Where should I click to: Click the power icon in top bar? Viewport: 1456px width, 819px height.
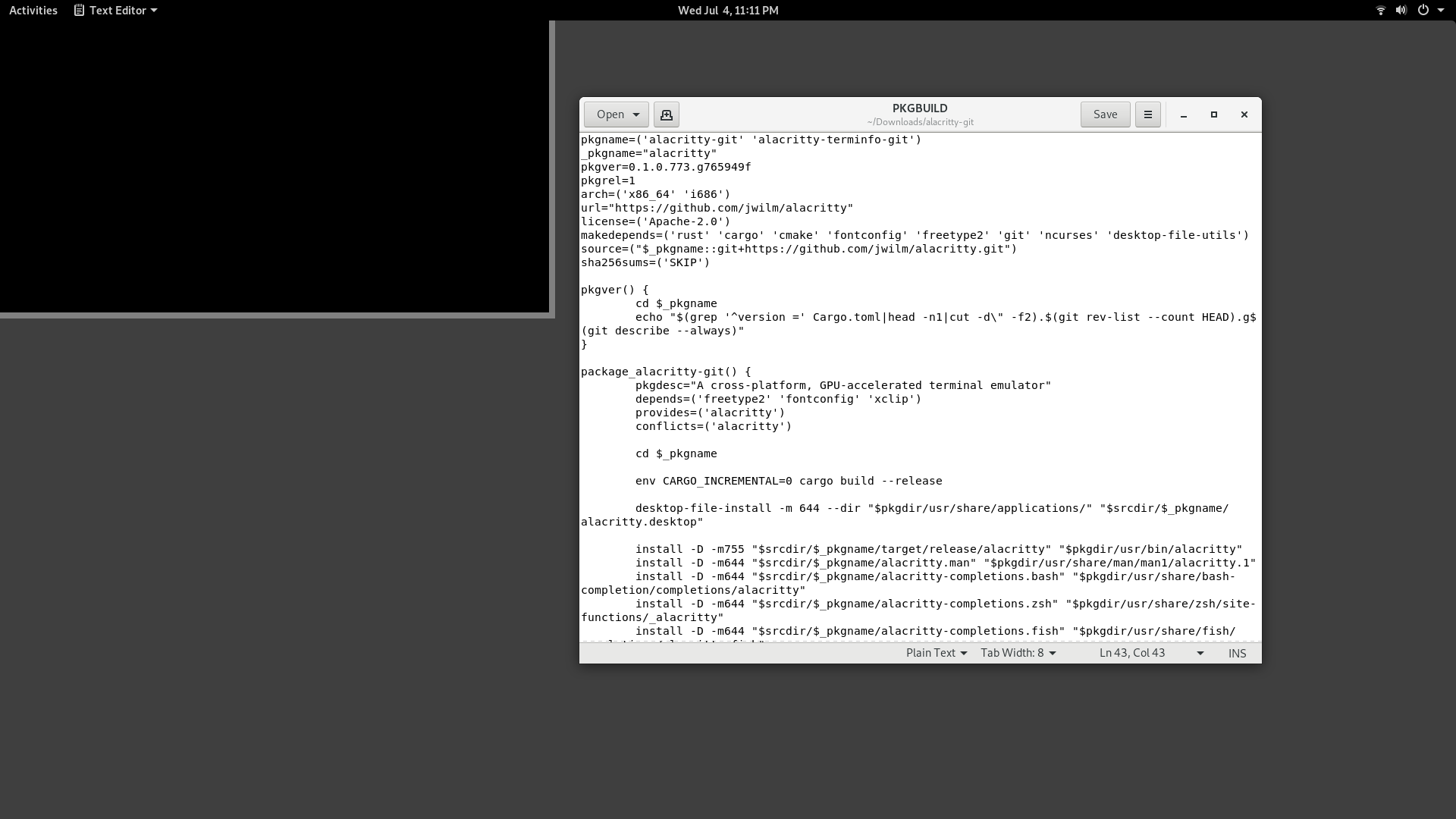click(x=1423, y=11)
